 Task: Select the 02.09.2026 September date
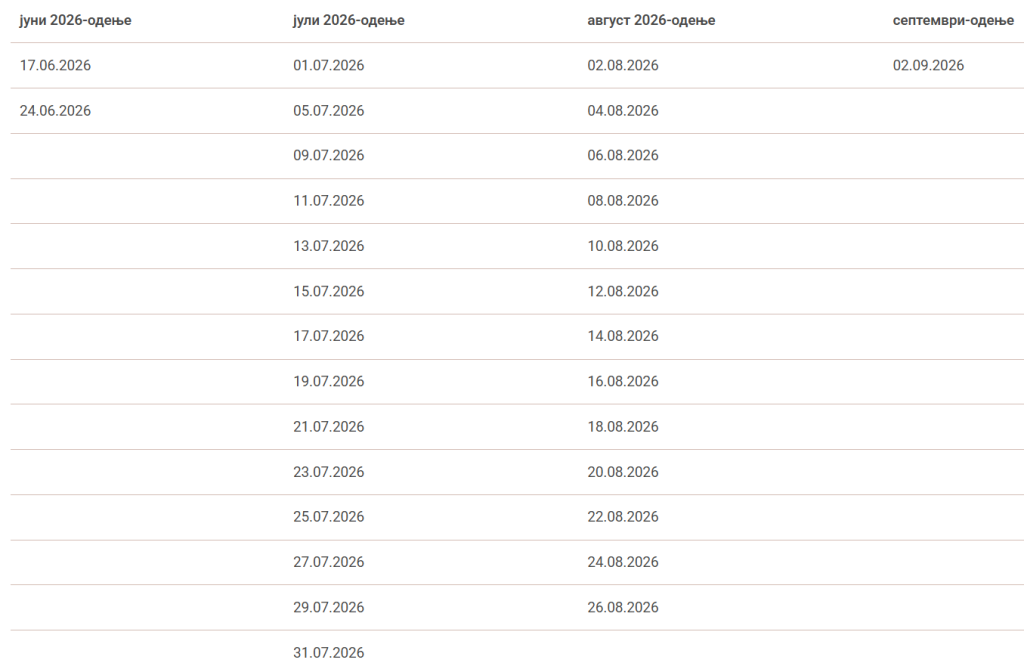(928, 66)
